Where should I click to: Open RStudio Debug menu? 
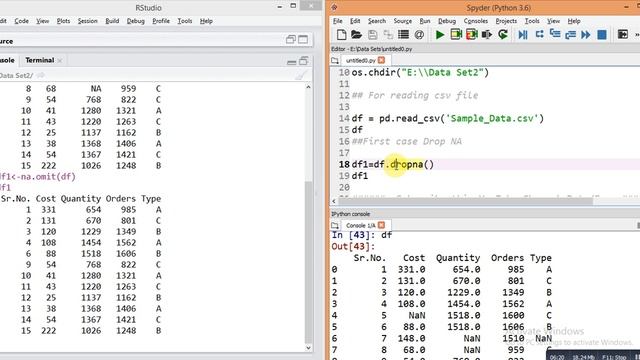pyautogui.click(x=136, y=21)
